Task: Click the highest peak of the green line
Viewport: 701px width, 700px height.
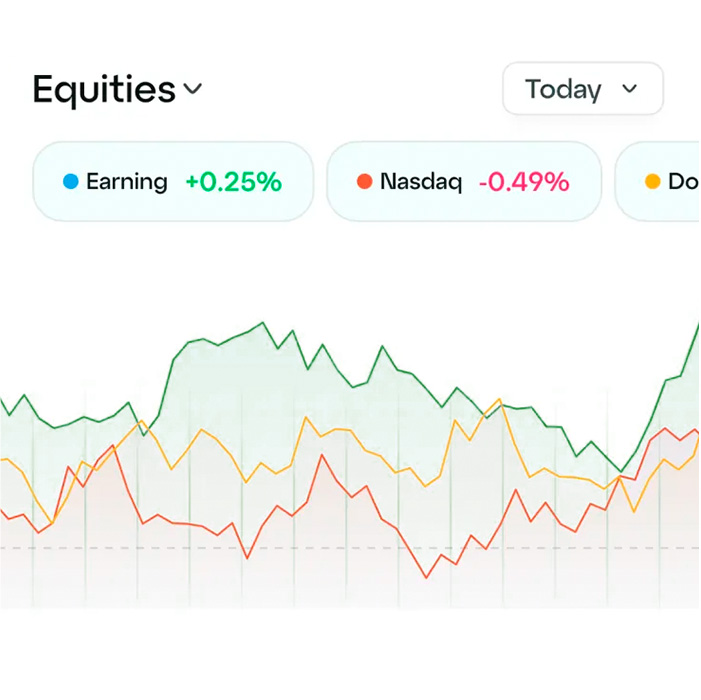Action: point(263,323)
